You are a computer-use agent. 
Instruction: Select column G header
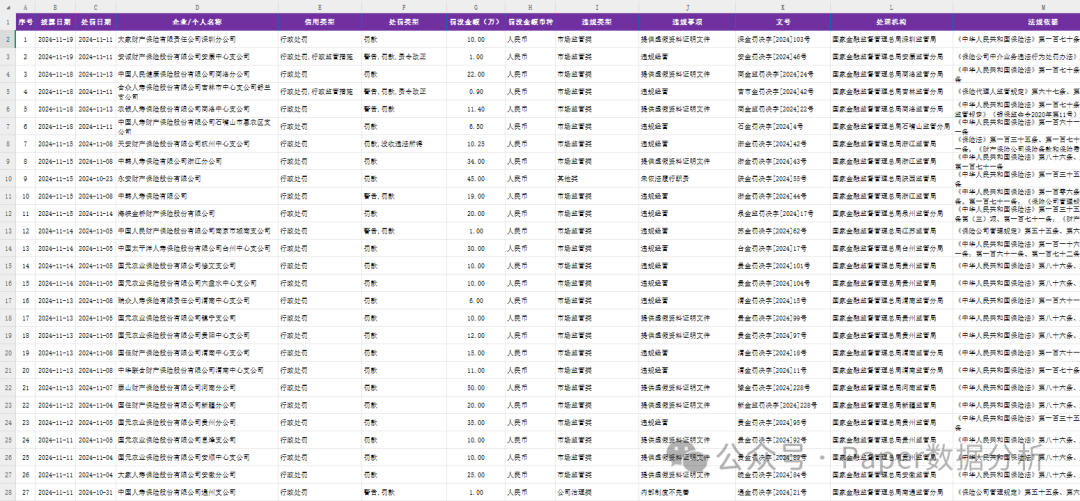pyautogui.click(x=476, y=7)
